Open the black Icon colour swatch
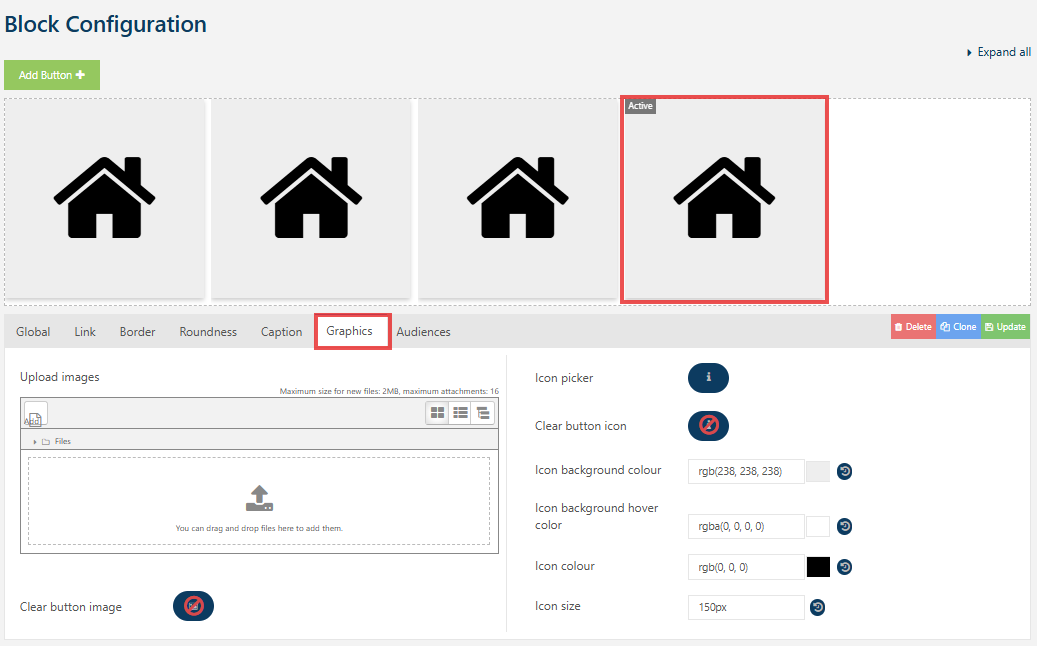This screenshot has height=646, width=1037. pyautogui.click(x=818, y=567)
